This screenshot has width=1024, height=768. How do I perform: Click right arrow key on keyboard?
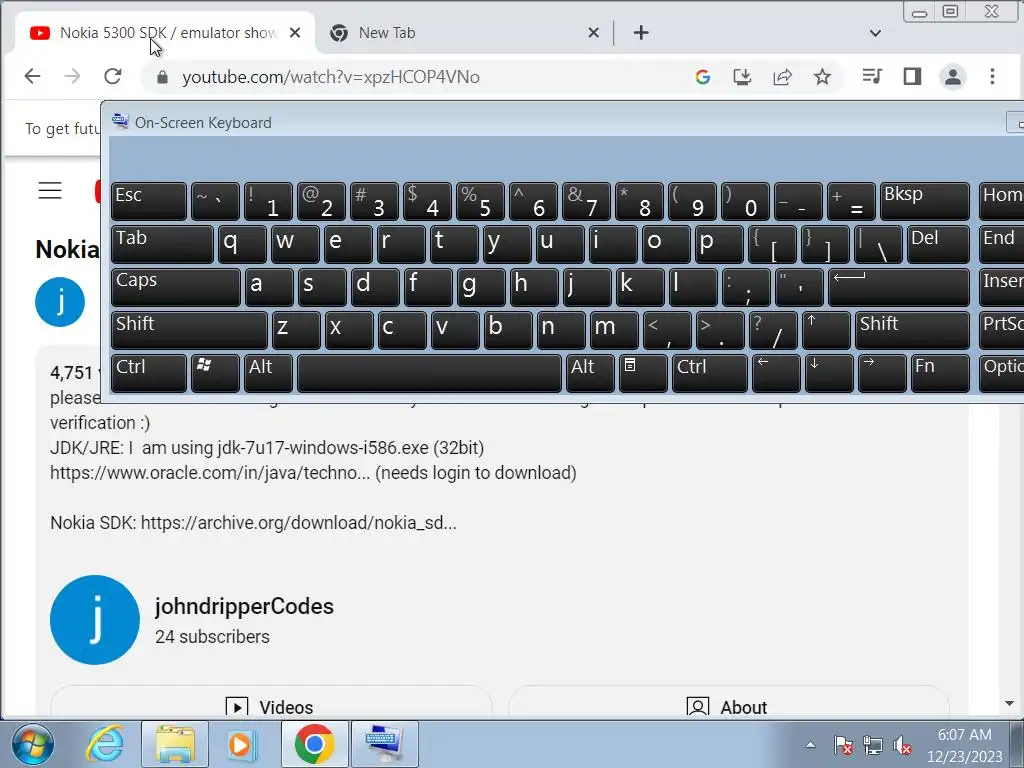[882, 374]
